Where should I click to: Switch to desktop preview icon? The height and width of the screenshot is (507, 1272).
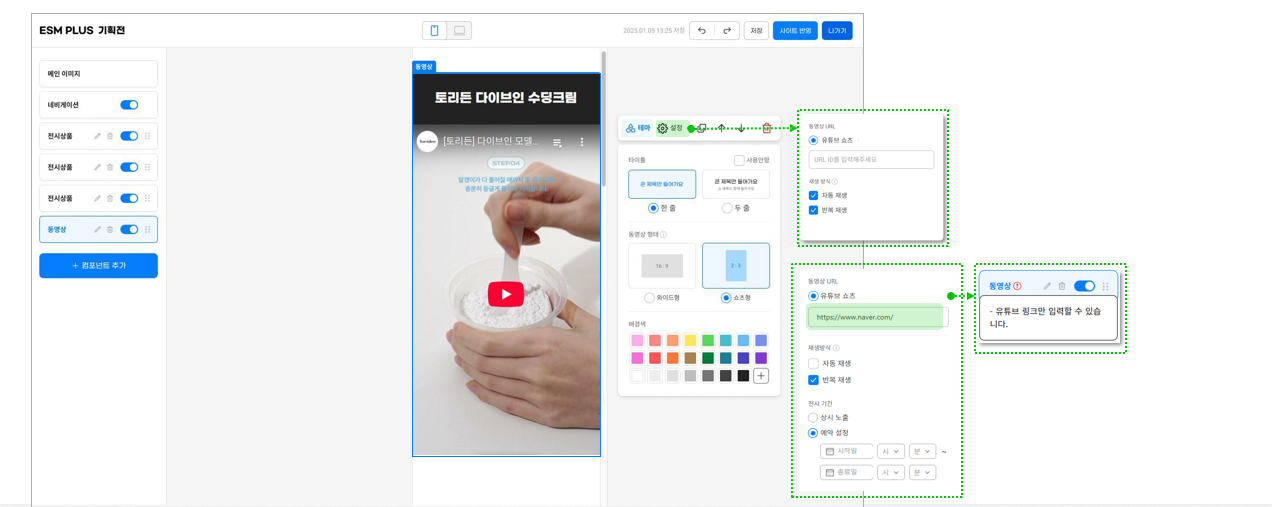(459, 31)
